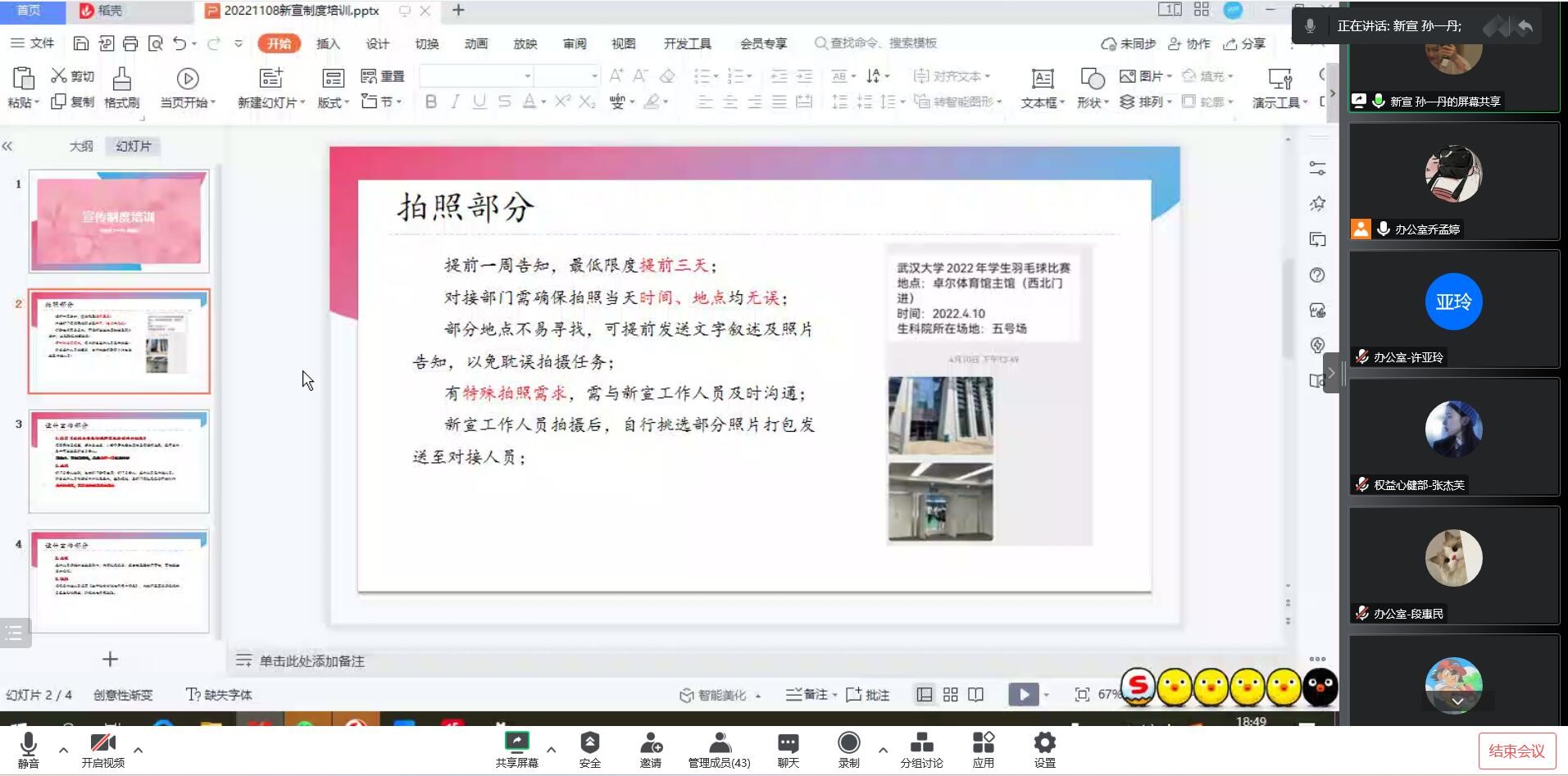Click the screen share icon in meeting toolbar
1568x776 pixels.
pyautogui.click(x=516, y=744)
